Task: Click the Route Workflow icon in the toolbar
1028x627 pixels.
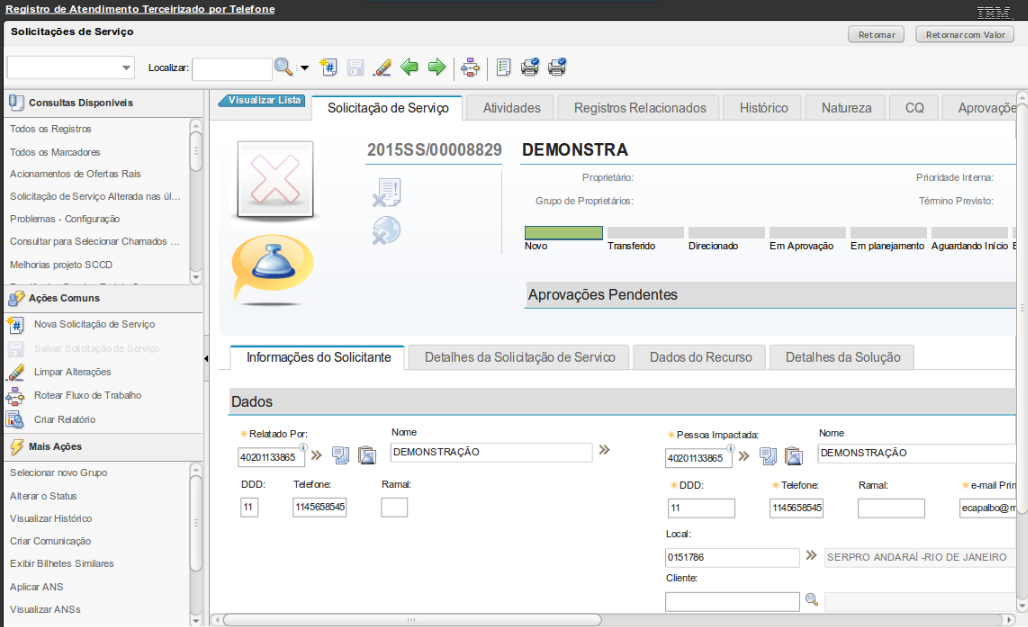Action: [470, 67]
